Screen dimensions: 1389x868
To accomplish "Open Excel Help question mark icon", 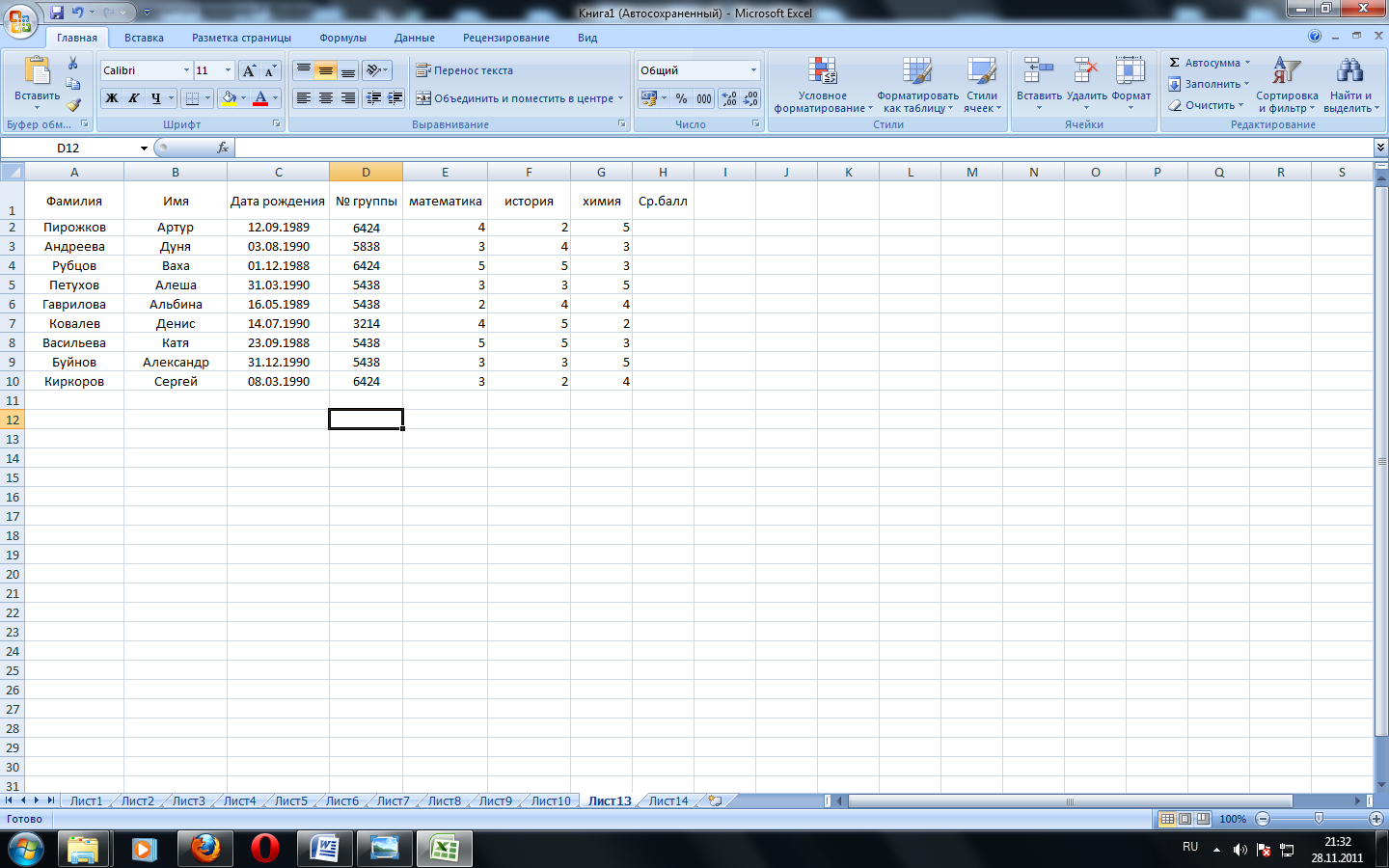I will click(x=1315, y=37).
